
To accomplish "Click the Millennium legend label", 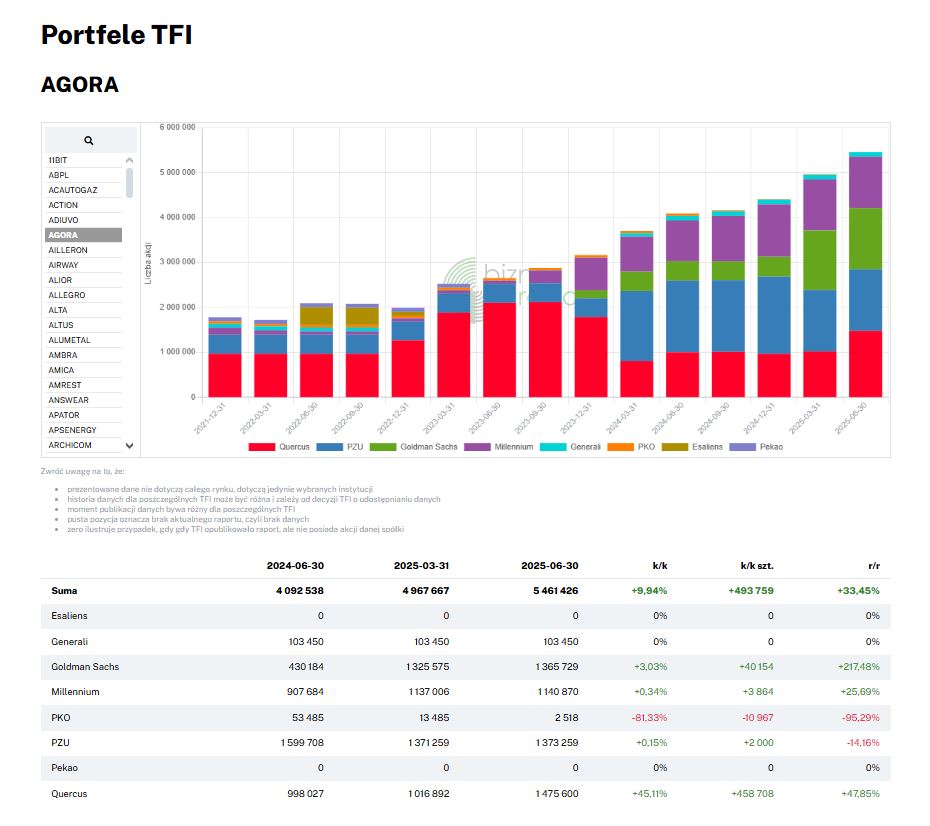I will [514, 447].
